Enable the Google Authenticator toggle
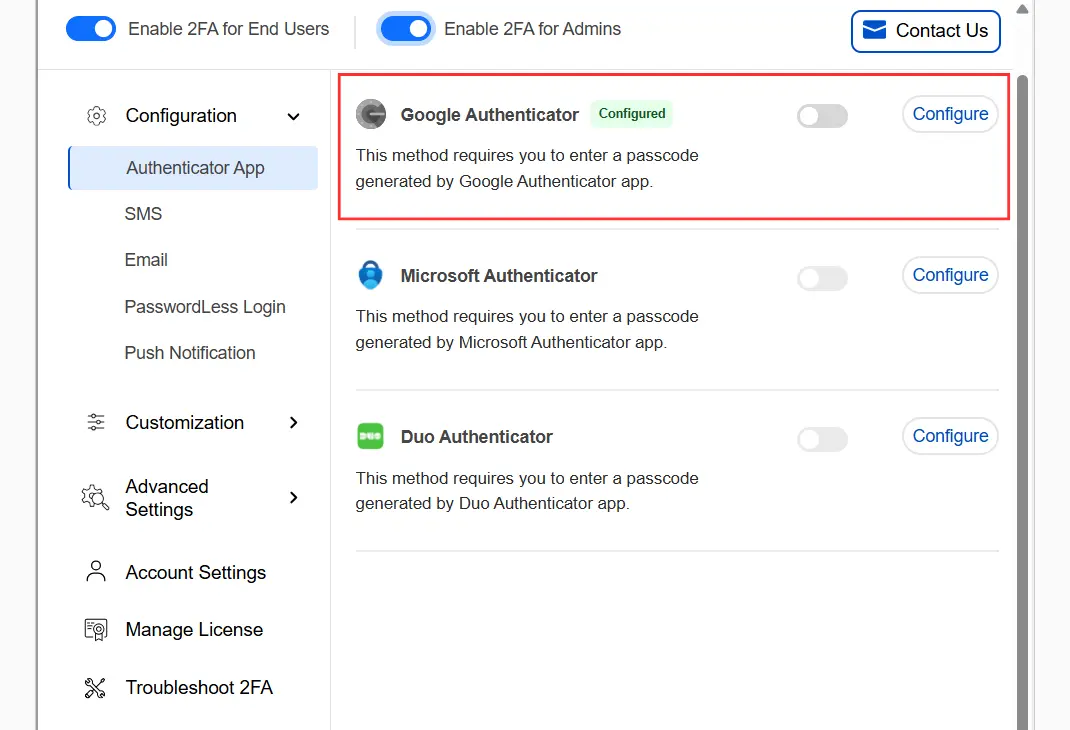The image size is (1070, 730). point(822,116)
